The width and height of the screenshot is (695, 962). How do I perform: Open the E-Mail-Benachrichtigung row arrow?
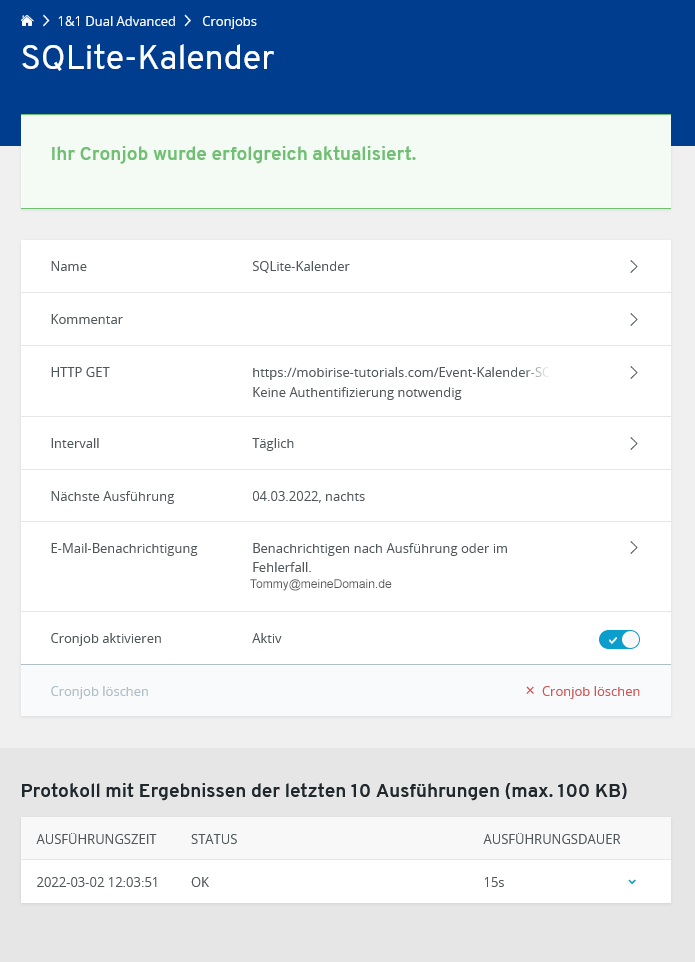coord(633,548)
